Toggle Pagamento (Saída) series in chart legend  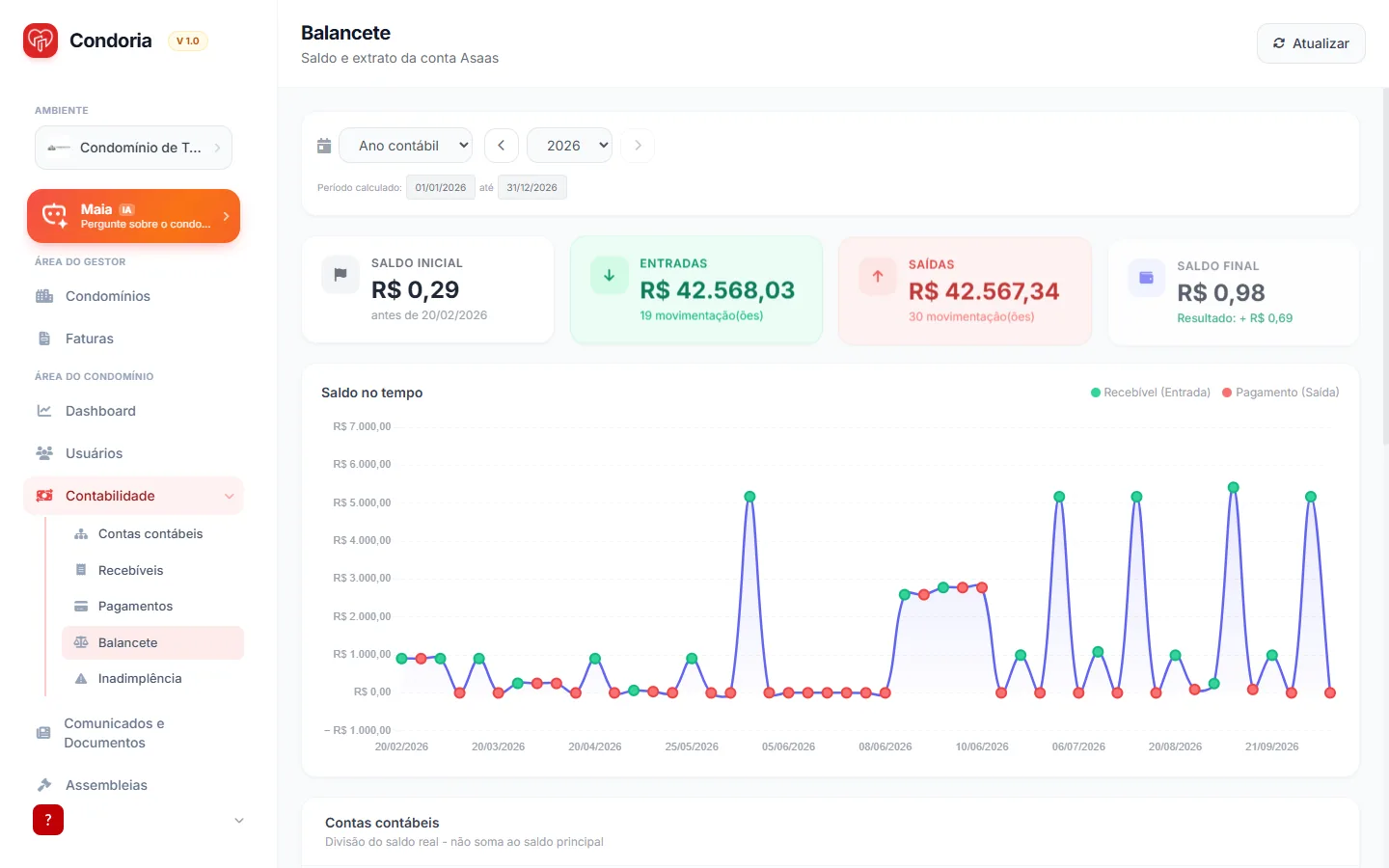tap(1281, 393)
